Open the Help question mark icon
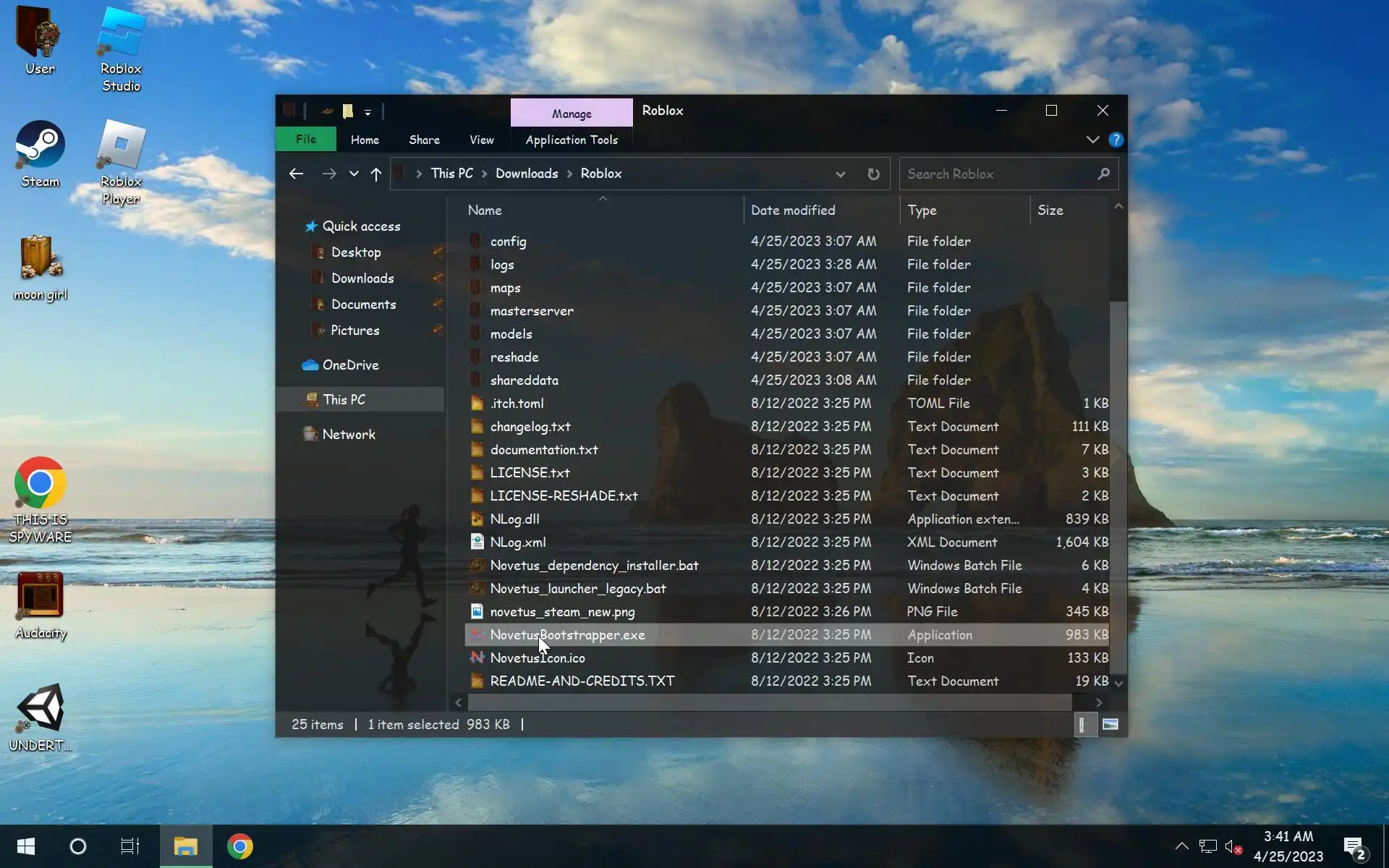1389x868 pixels. (1116, 140)
